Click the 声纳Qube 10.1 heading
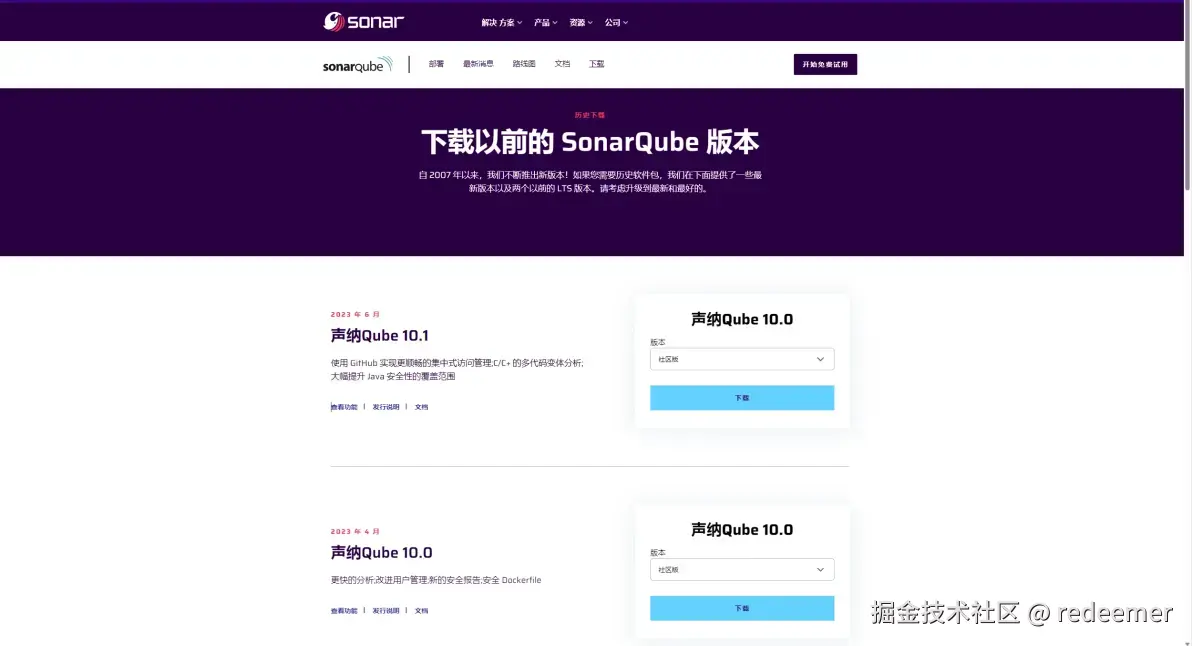1192x646 pixels. 379,335
